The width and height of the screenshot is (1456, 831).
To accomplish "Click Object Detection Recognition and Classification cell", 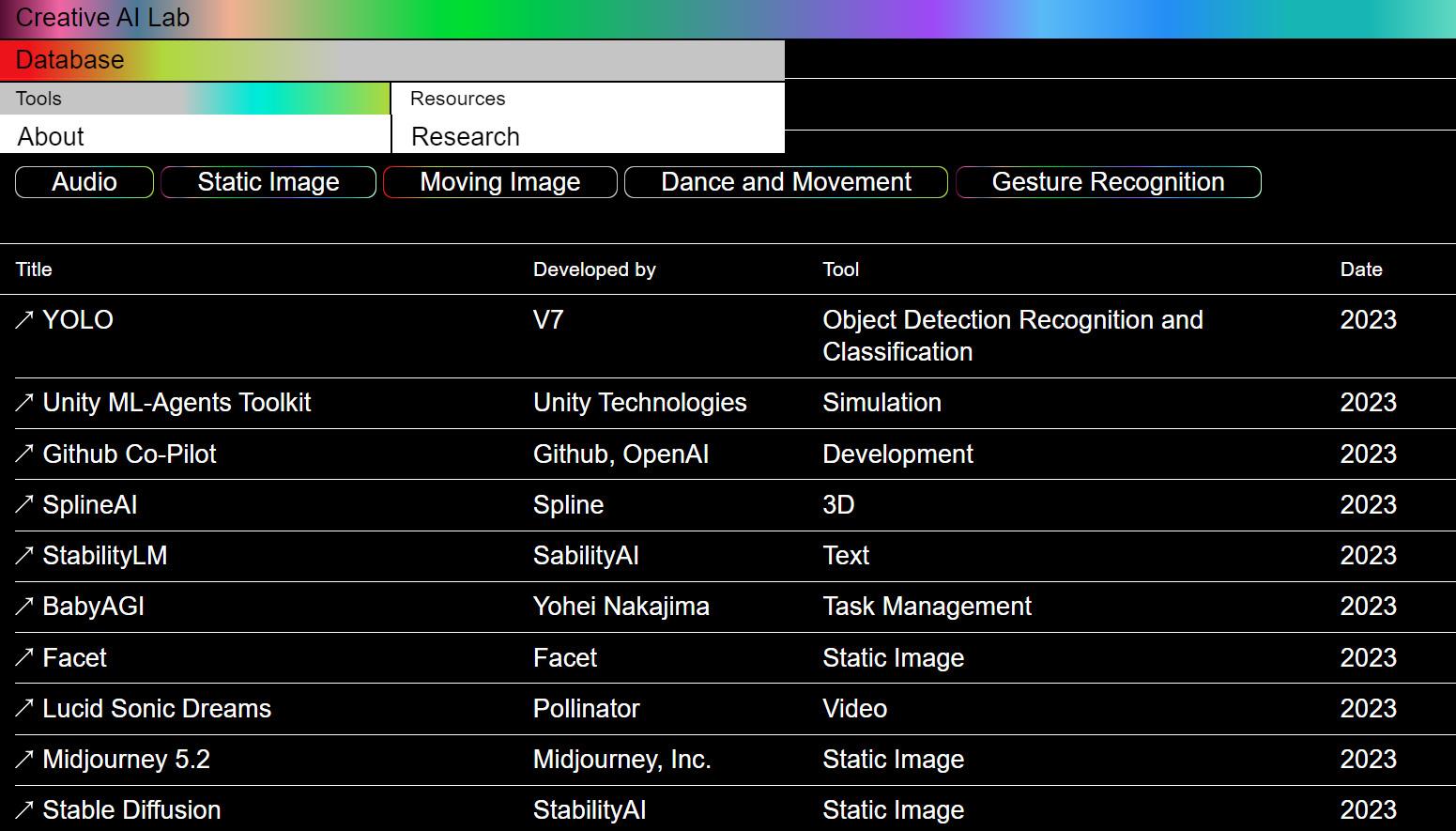I will tap(1013, 336).
